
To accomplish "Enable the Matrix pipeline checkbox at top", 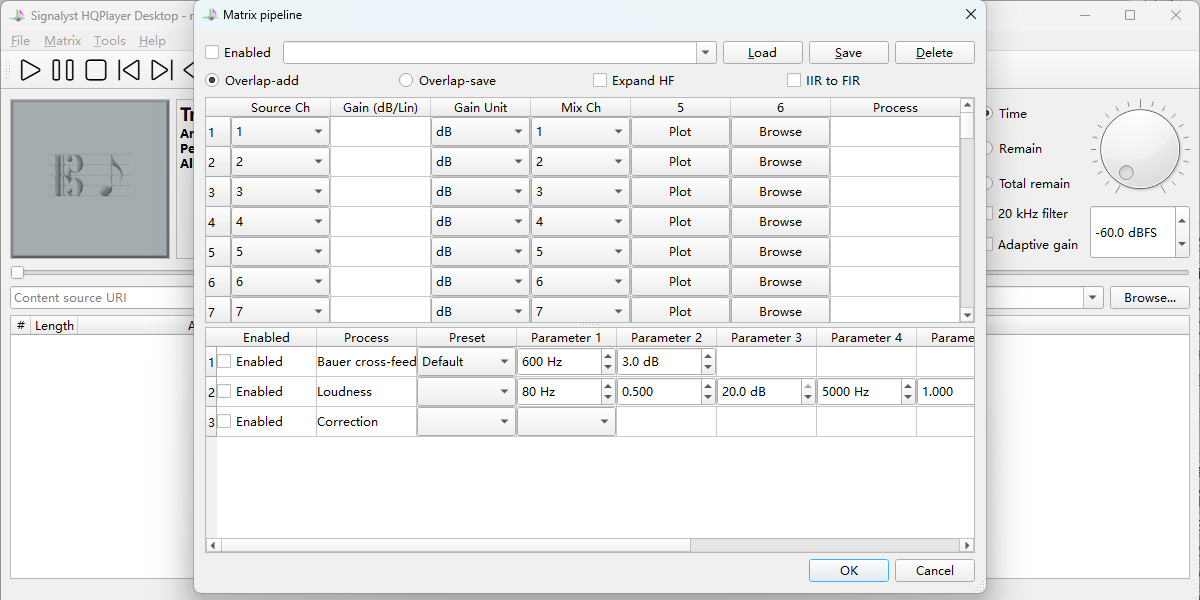I will pyautogui.click(x=212, y=53).
